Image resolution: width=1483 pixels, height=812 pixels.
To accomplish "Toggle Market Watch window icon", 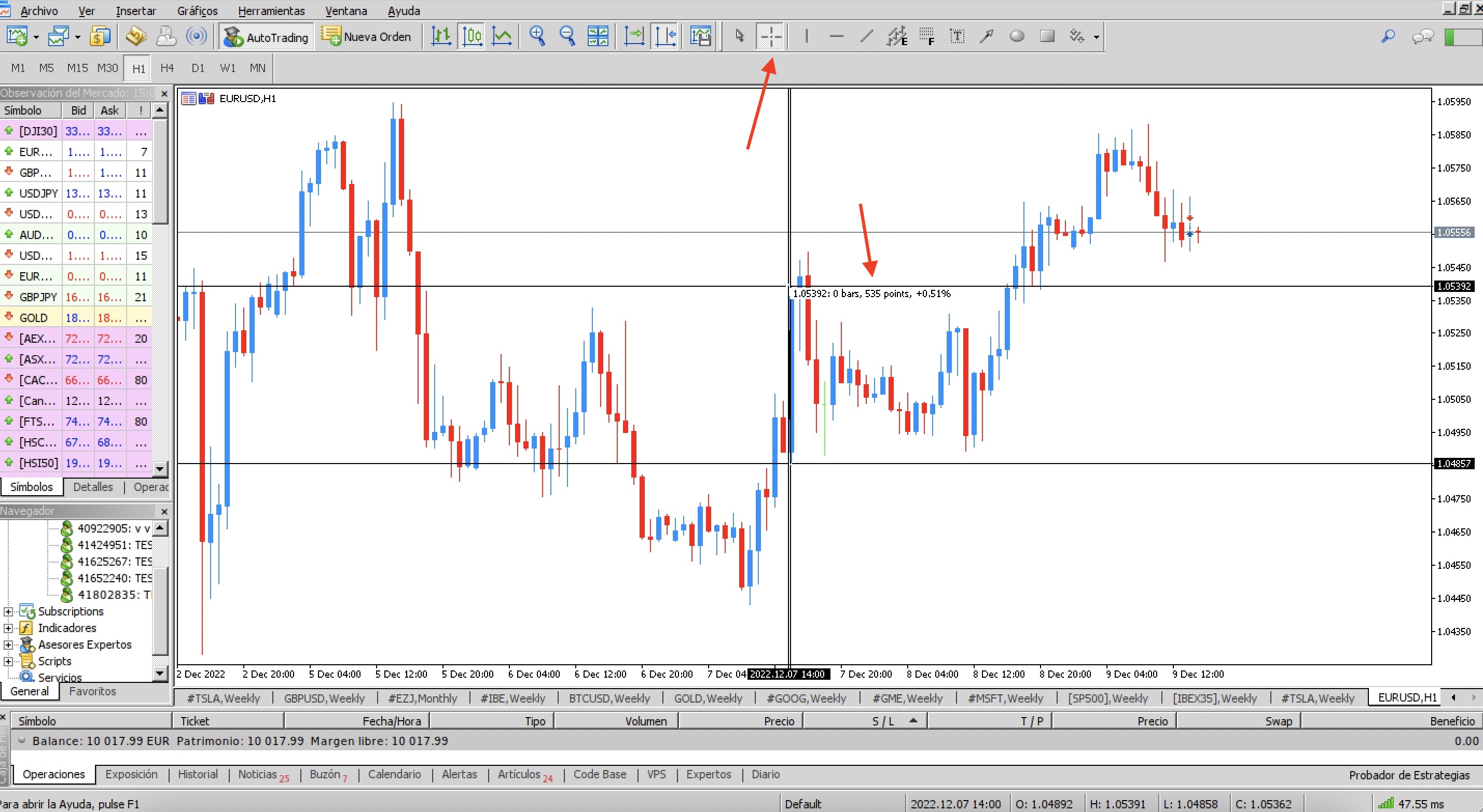I will tap(100, 37).
